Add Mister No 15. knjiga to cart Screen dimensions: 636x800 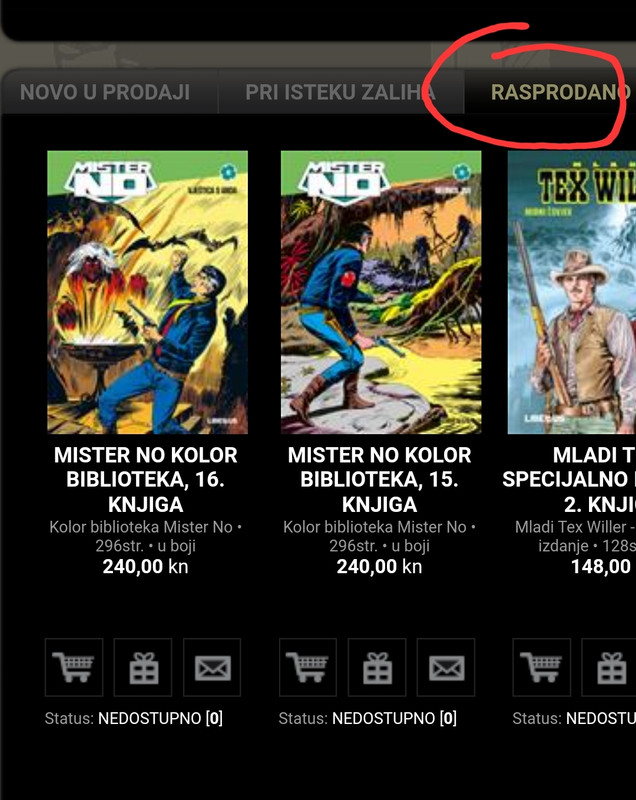(x=308, y=667)
